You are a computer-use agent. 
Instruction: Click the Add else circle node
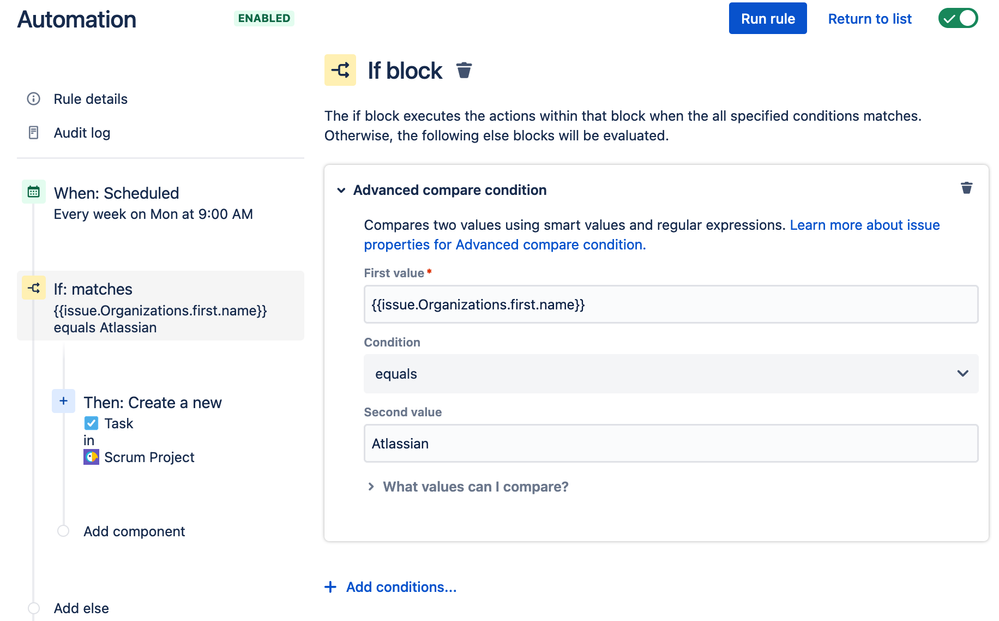pos(34,608)
